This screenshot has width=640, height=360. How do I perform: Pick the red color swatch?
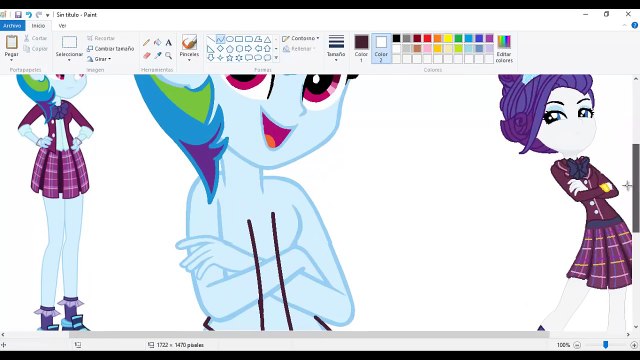point(427,38)
